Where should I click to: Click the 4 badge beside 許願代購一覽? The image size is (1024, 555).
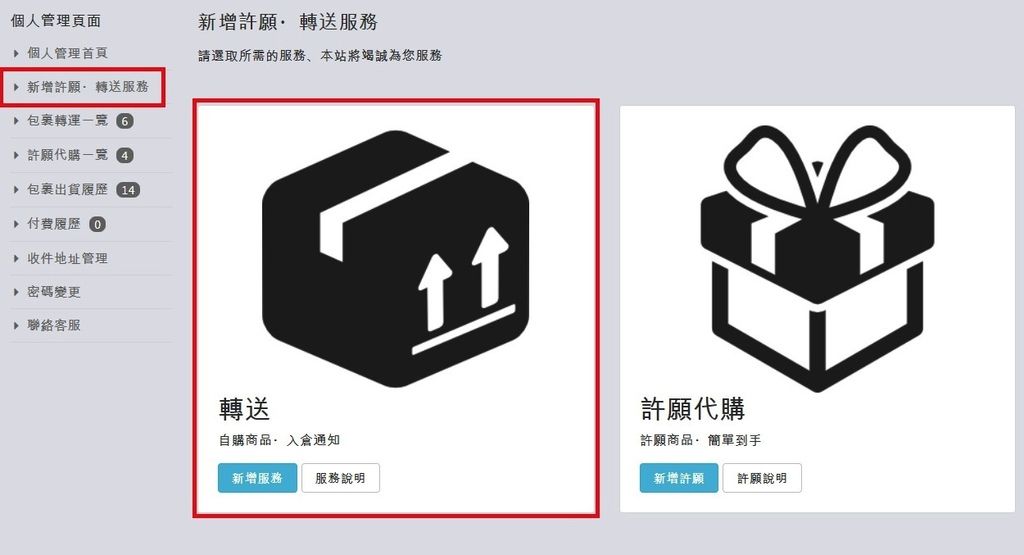tap(125, 155)
